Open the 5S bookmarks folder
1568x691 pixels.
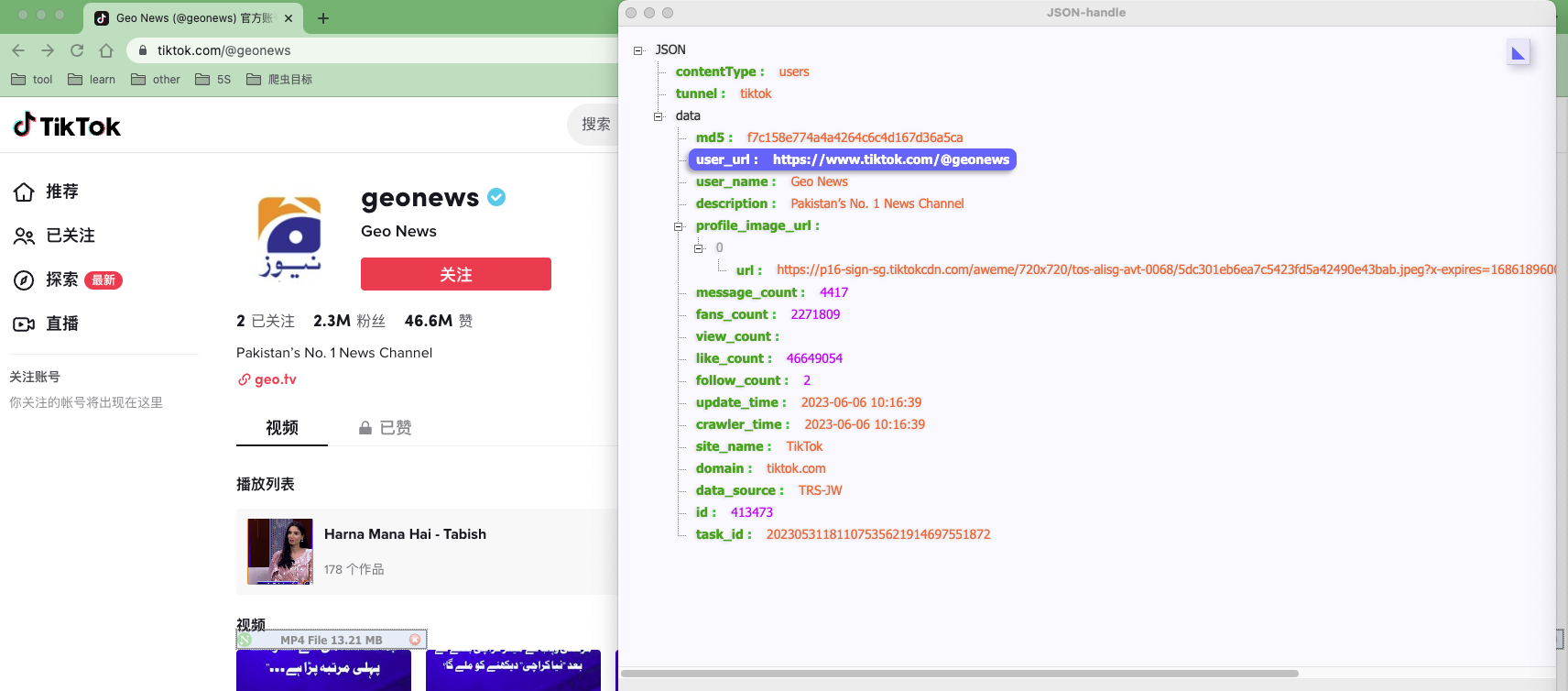pos(213,80)
